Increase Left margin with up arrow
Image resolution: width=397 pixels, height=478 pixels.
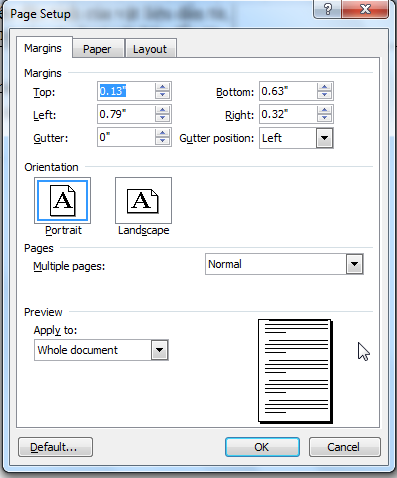click(x=162, y=110)
